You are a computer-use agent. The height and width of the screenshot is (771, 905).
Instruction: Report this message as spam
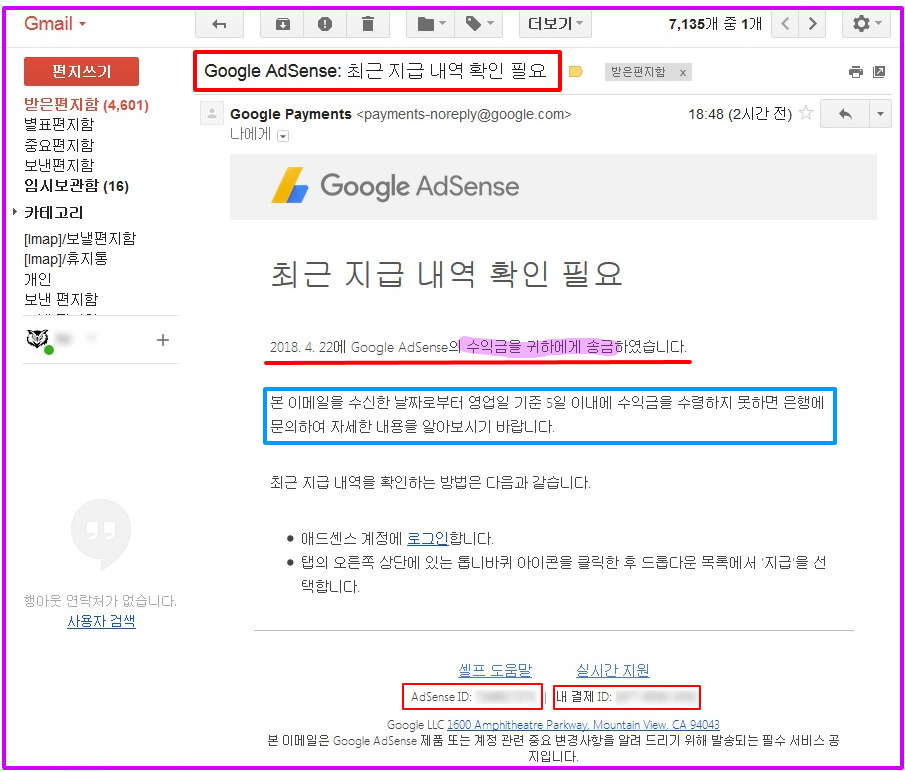pyautogui.click(x=325, y=24)
